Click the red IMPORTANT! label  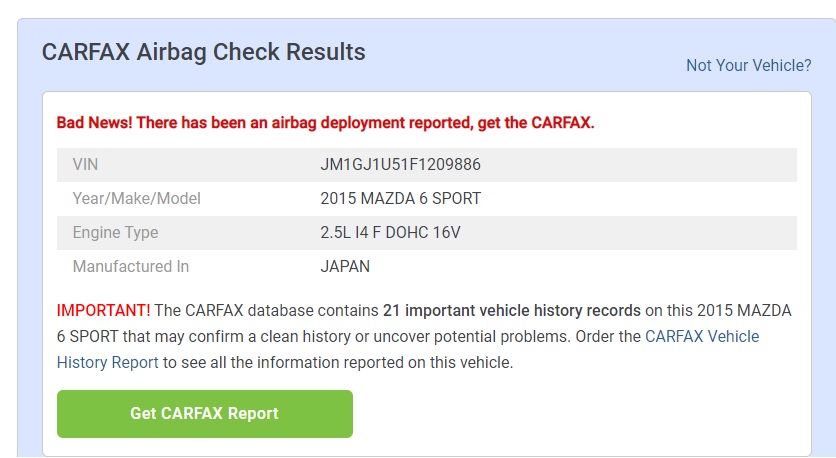(104, 311)
